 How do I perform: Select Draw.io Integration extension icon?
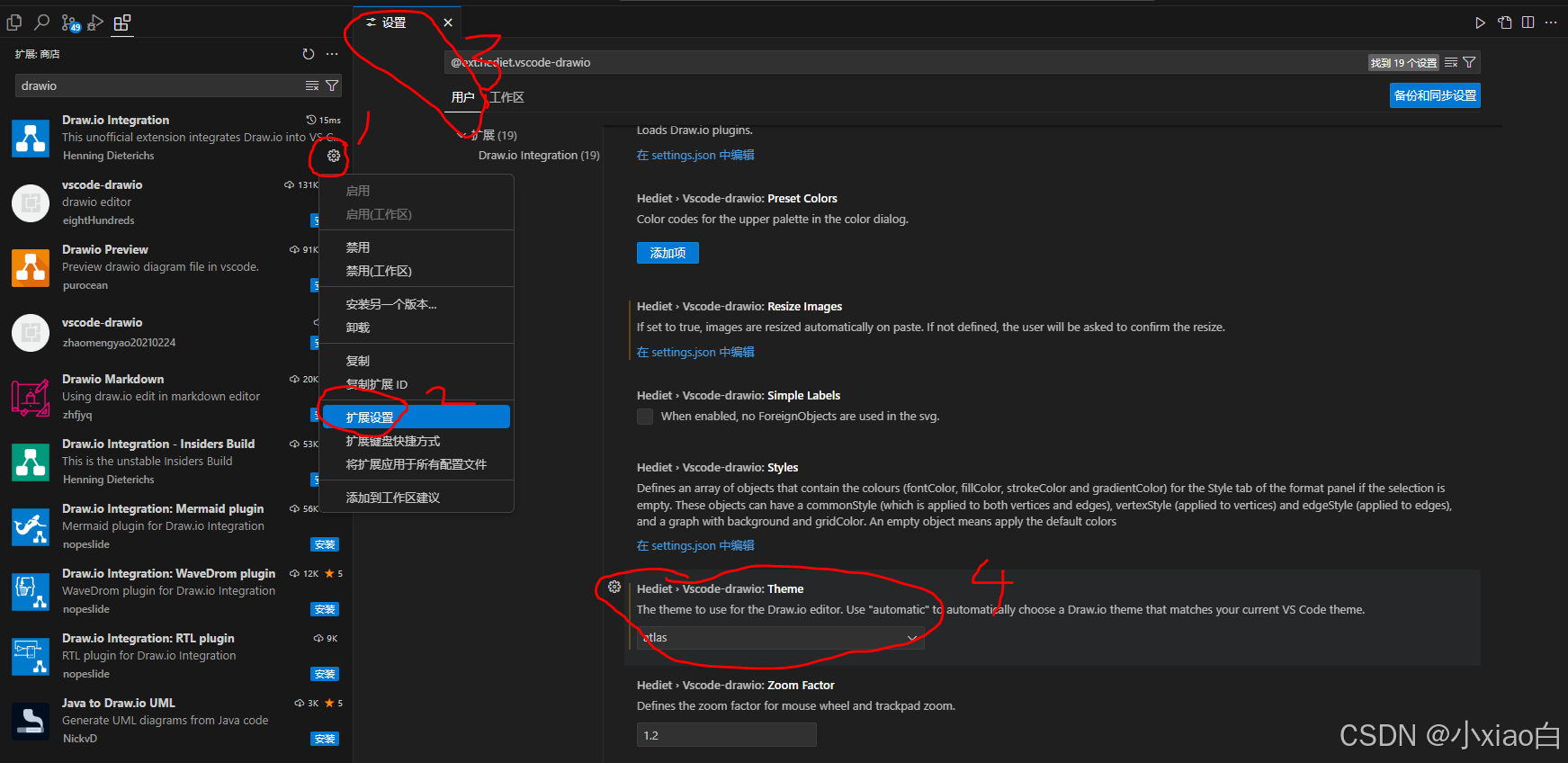pyautogui.click(x=31, y=139)
